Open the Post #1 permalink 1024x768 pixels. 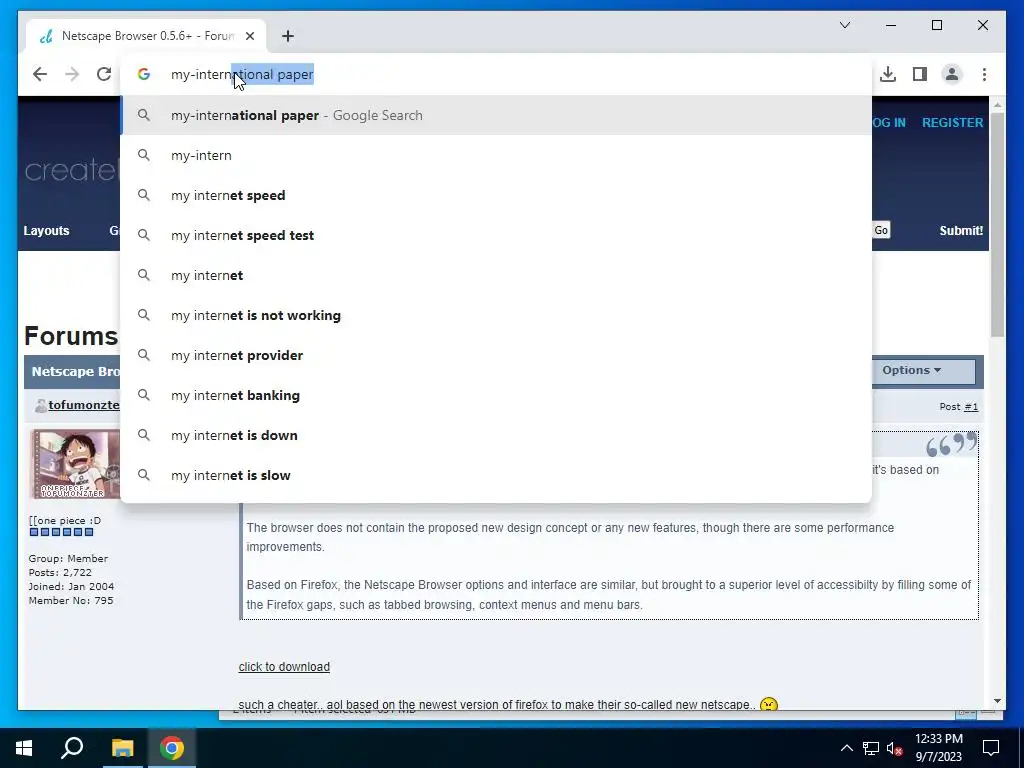tap(971, 407)
